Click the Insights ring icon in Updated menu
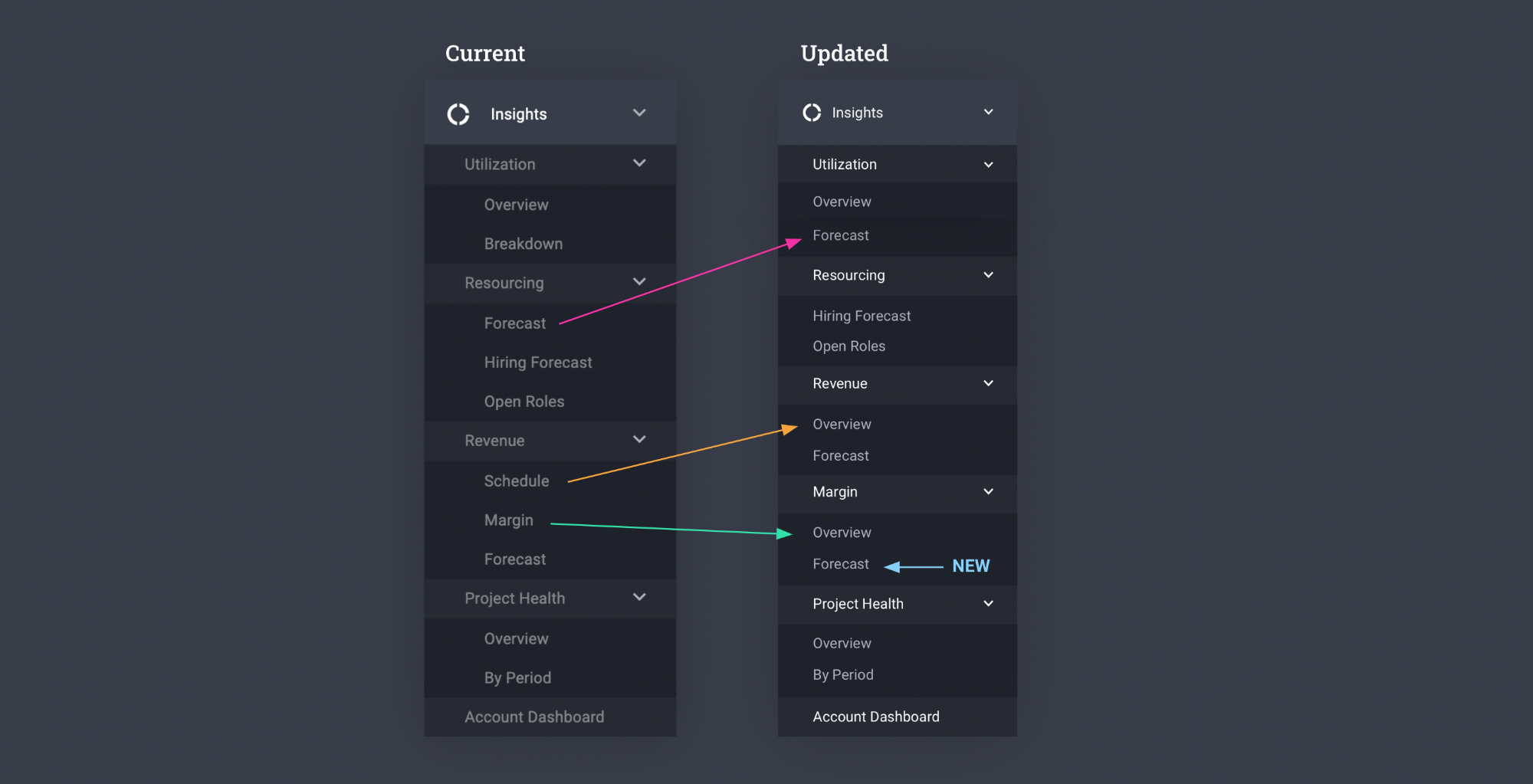The height and width of the screenshot is (784, 1533). [x=812, y=113]
